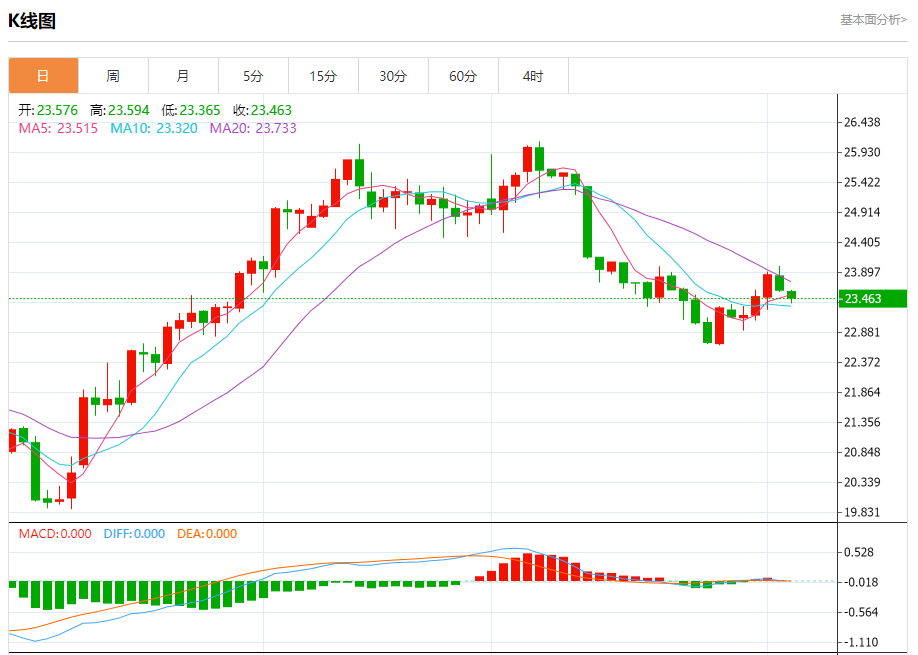Open the 15分 interval tab

tap(323, 76)
